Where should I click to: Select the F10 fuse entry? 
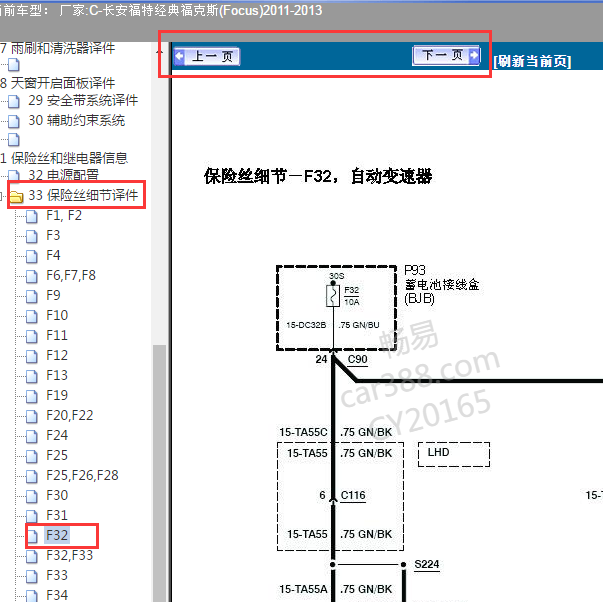(x=57, y=315)
